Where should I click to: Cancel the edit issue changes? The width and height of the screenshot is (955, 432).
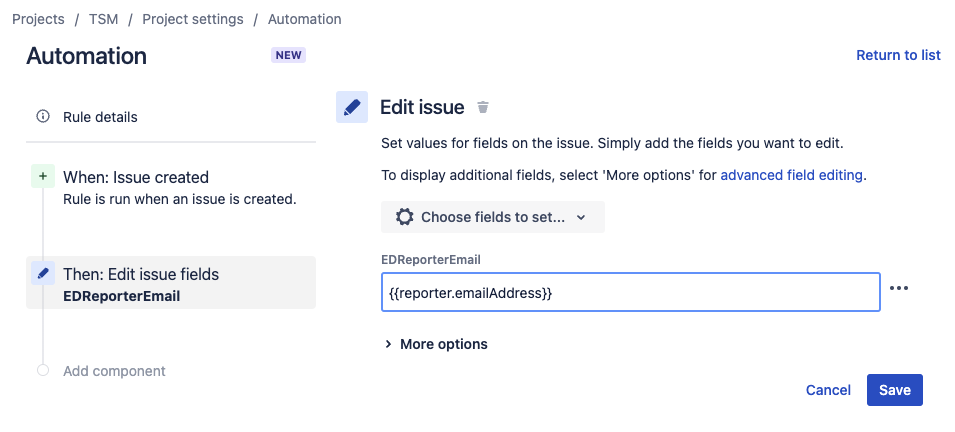click(828, 390)
